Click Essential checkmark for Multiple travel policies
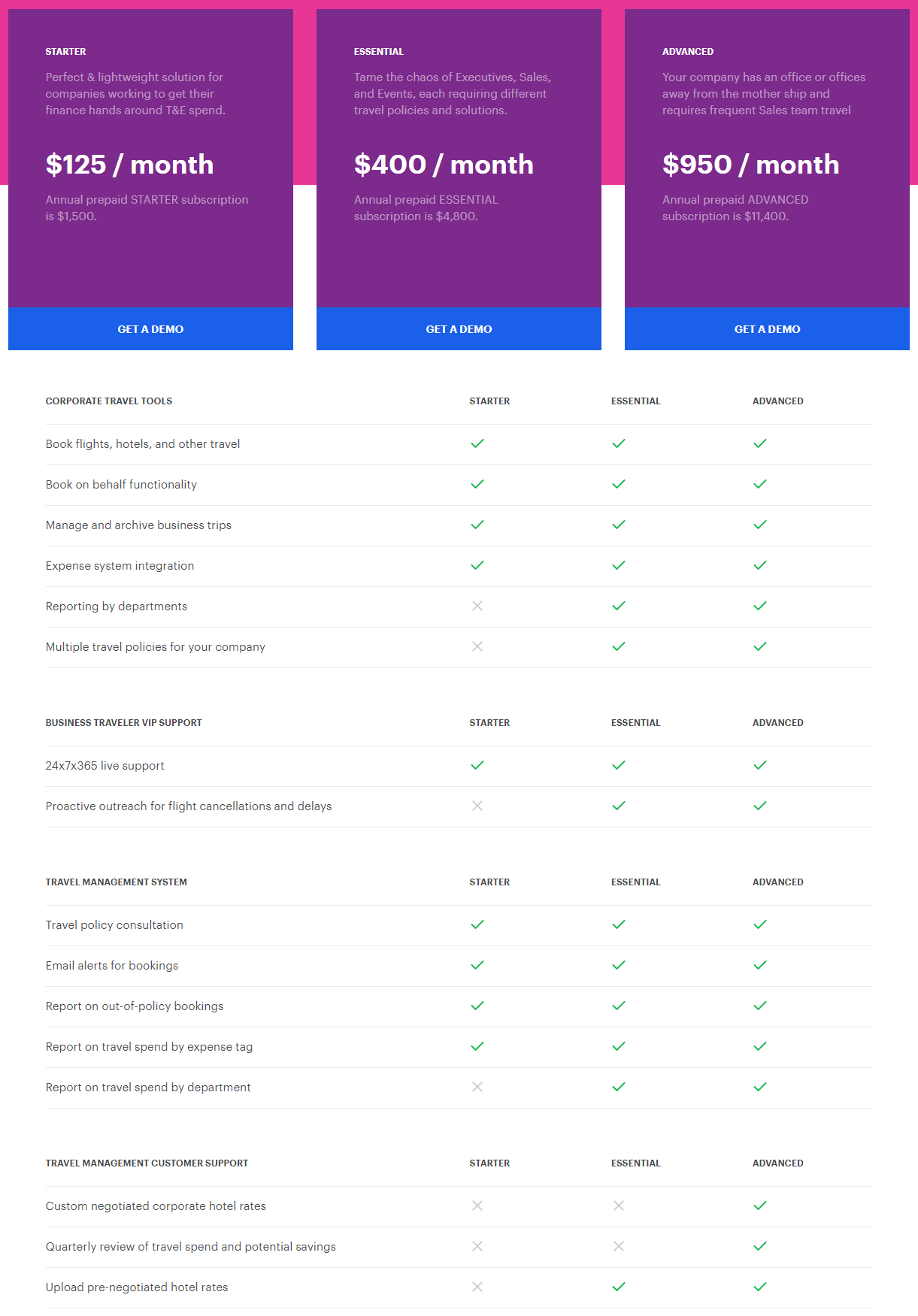Screen dimensions: 918x1316 [619, 646]
